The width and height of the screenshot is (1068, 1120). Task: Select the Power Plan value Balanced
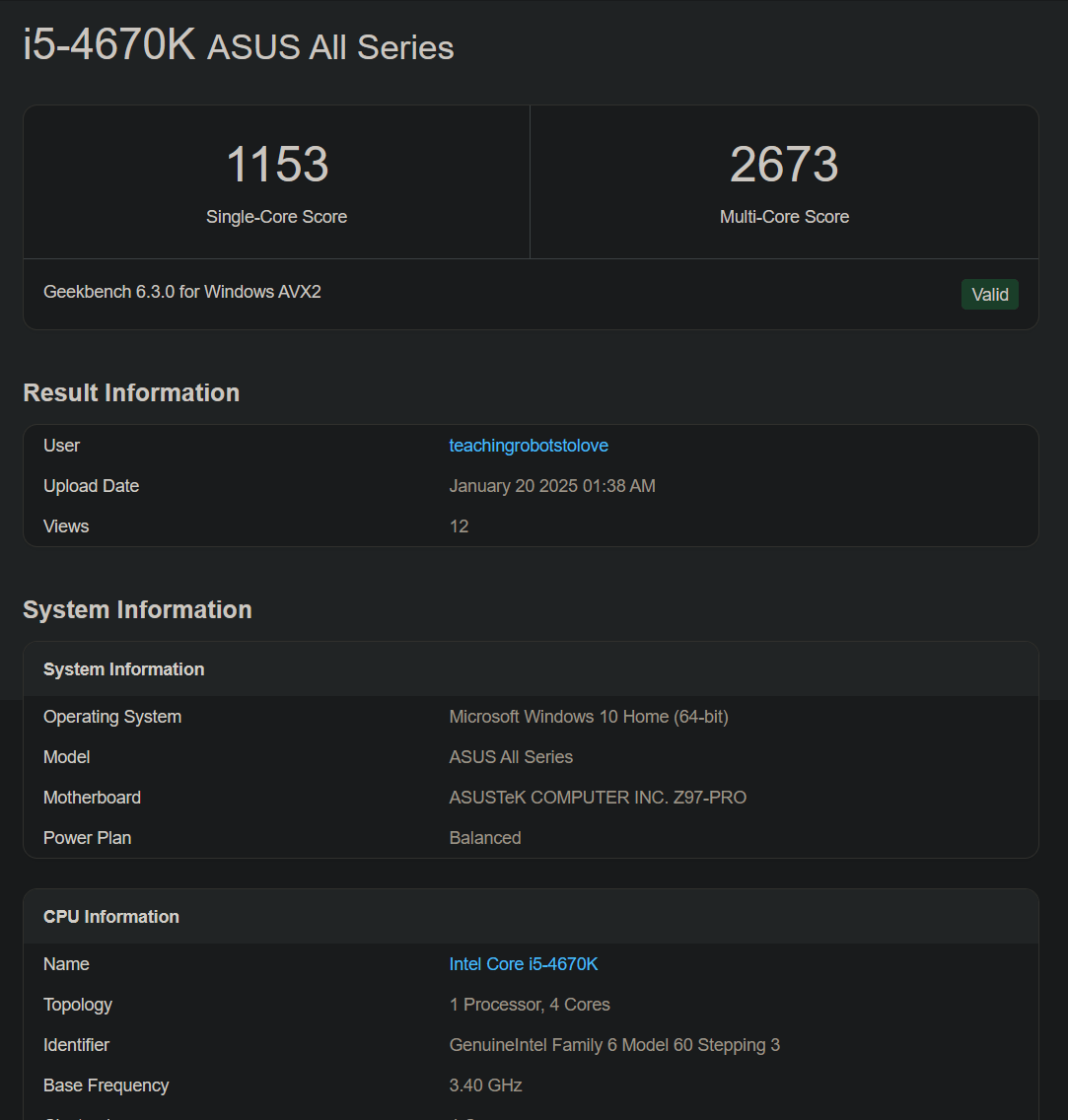coord(485,838)
